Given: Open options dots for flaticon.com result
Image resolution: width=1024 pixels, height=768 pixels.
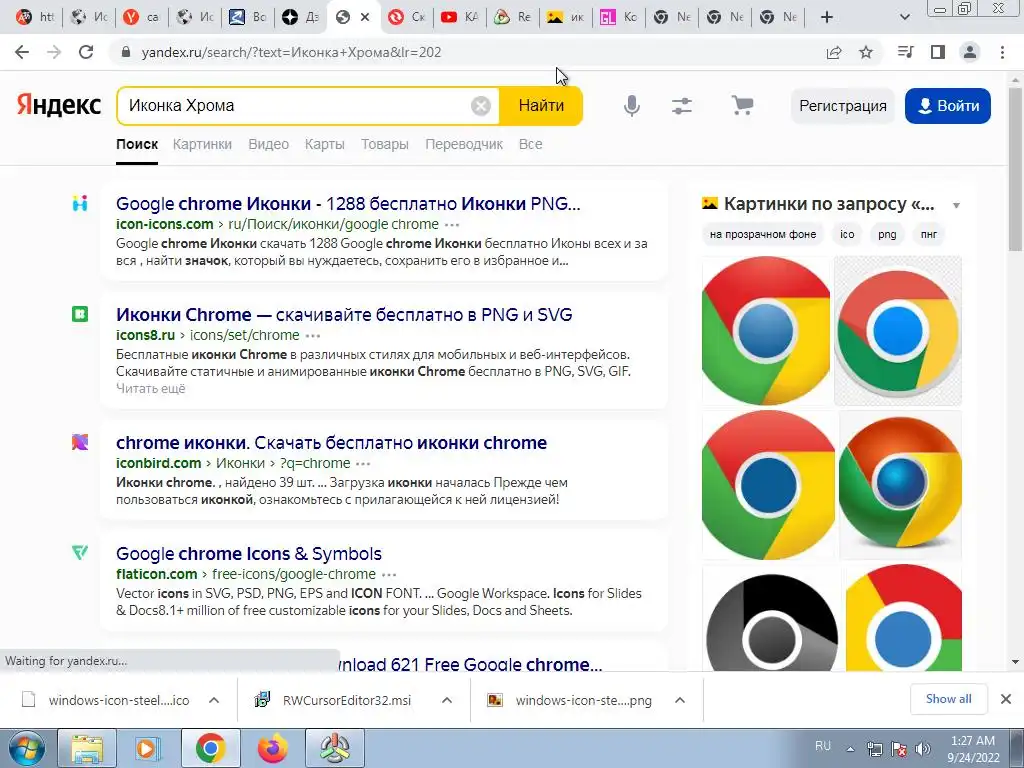Looking at the screenshot, I should coord(389,575).
